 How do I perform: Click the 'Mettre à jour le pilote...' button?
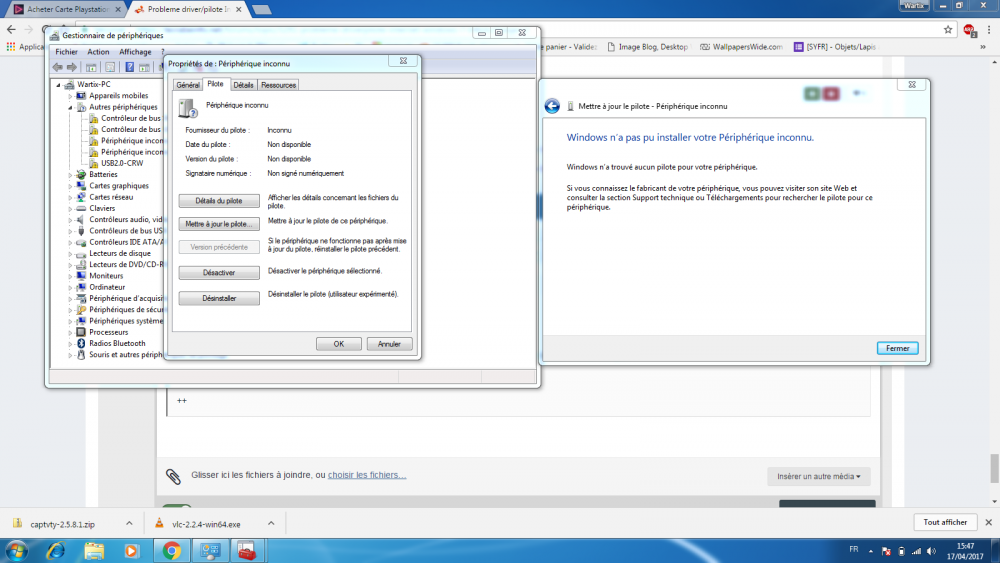pos(219,223)
